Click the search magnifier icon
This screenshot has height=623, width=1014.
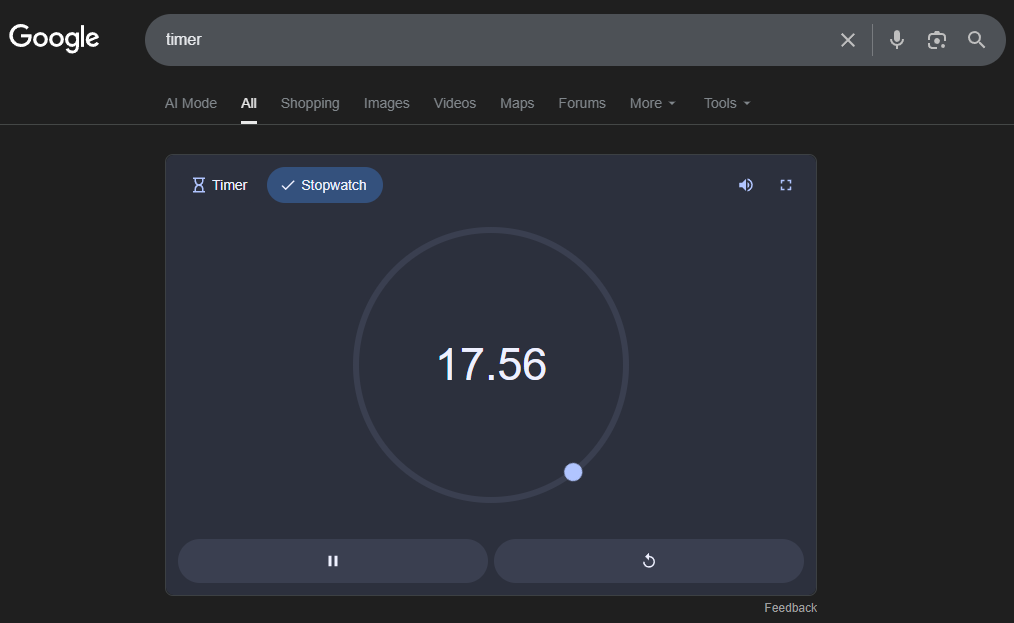click(976, 40)
